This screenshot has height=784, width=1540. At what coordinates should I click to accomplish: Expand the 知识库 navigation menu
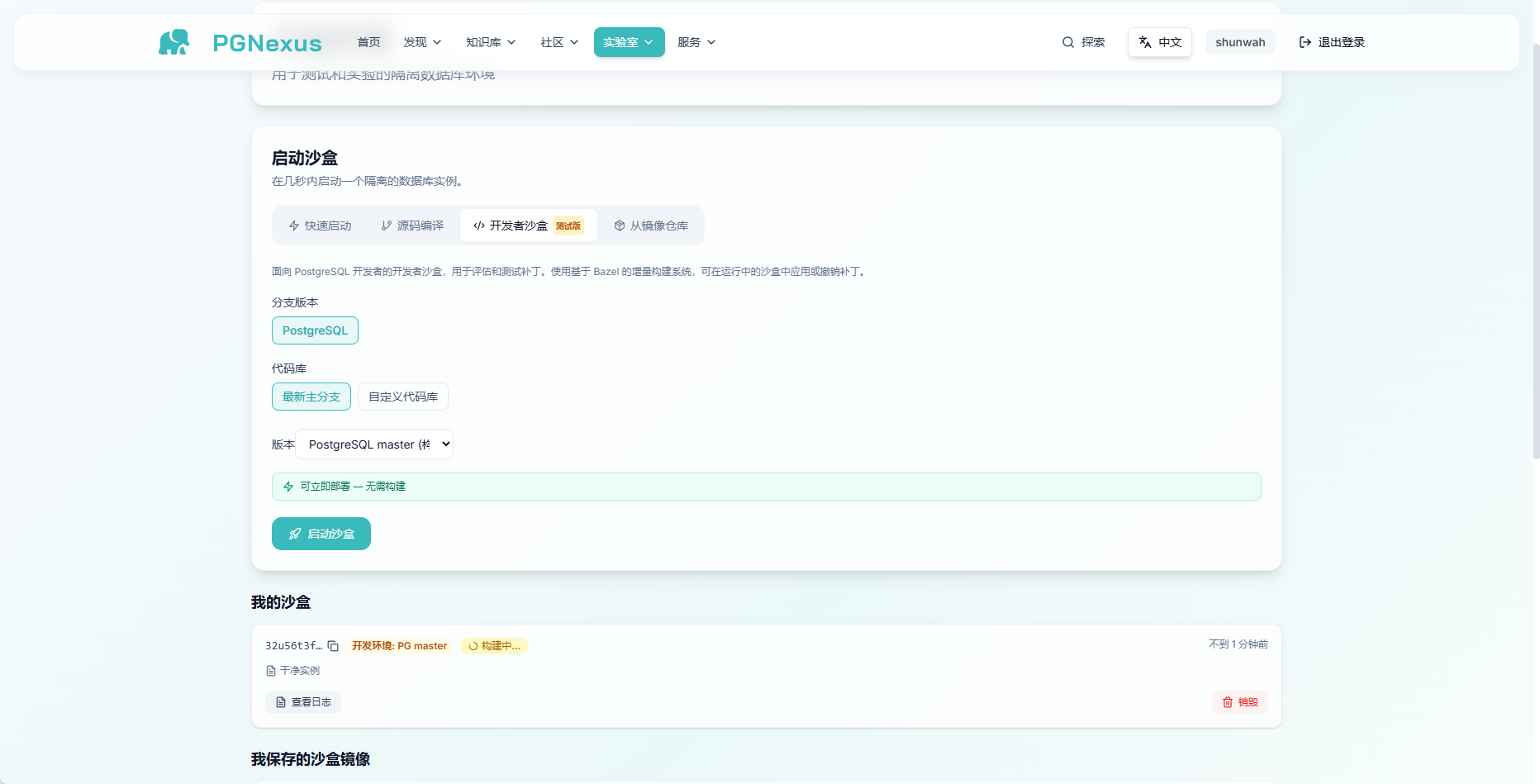(491, 42)
